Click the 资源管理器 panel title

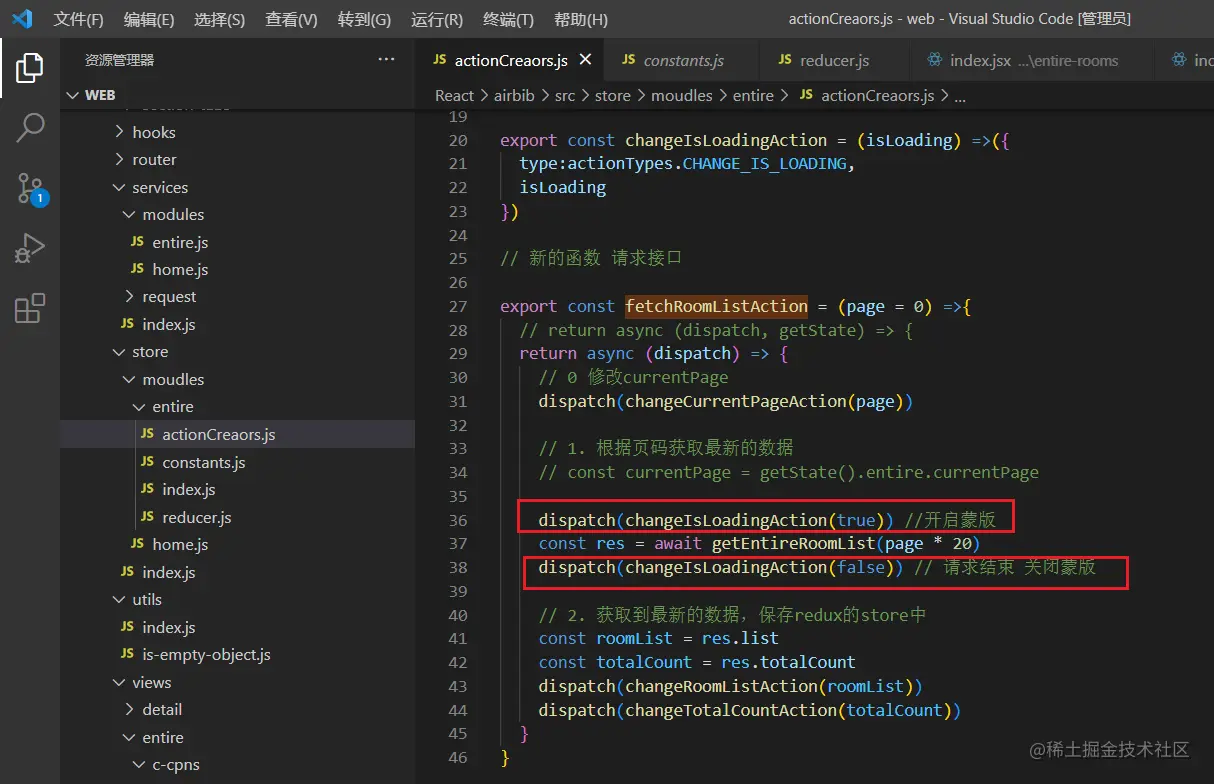click(119, 60)
